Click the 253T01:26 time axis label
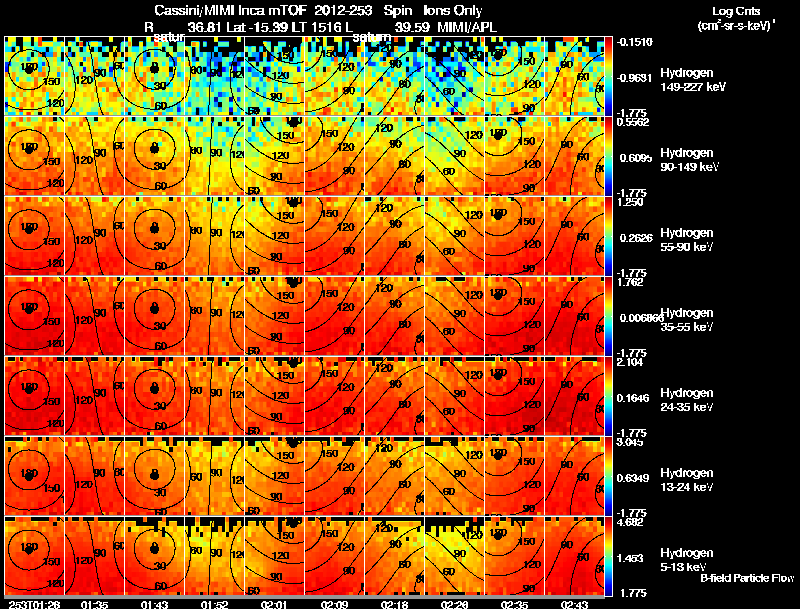This screenshot has height=609, width=800. click(34, 605)
